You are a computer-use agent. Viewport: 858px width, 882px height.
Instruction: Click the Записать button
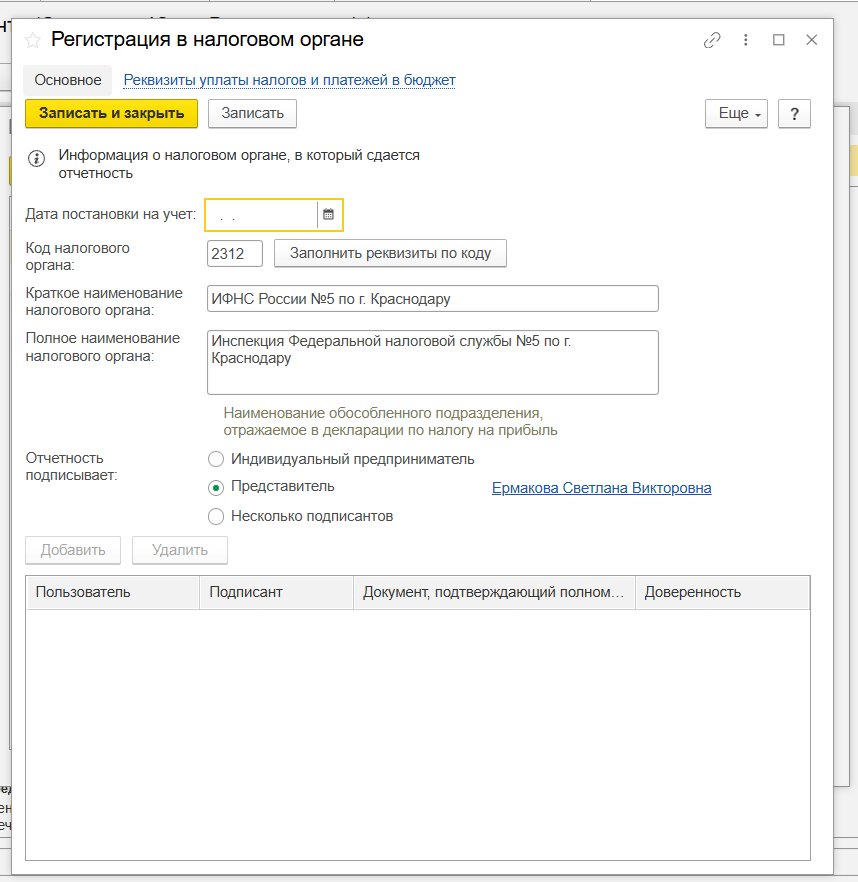pyautogui.click(x=252, y=114)
